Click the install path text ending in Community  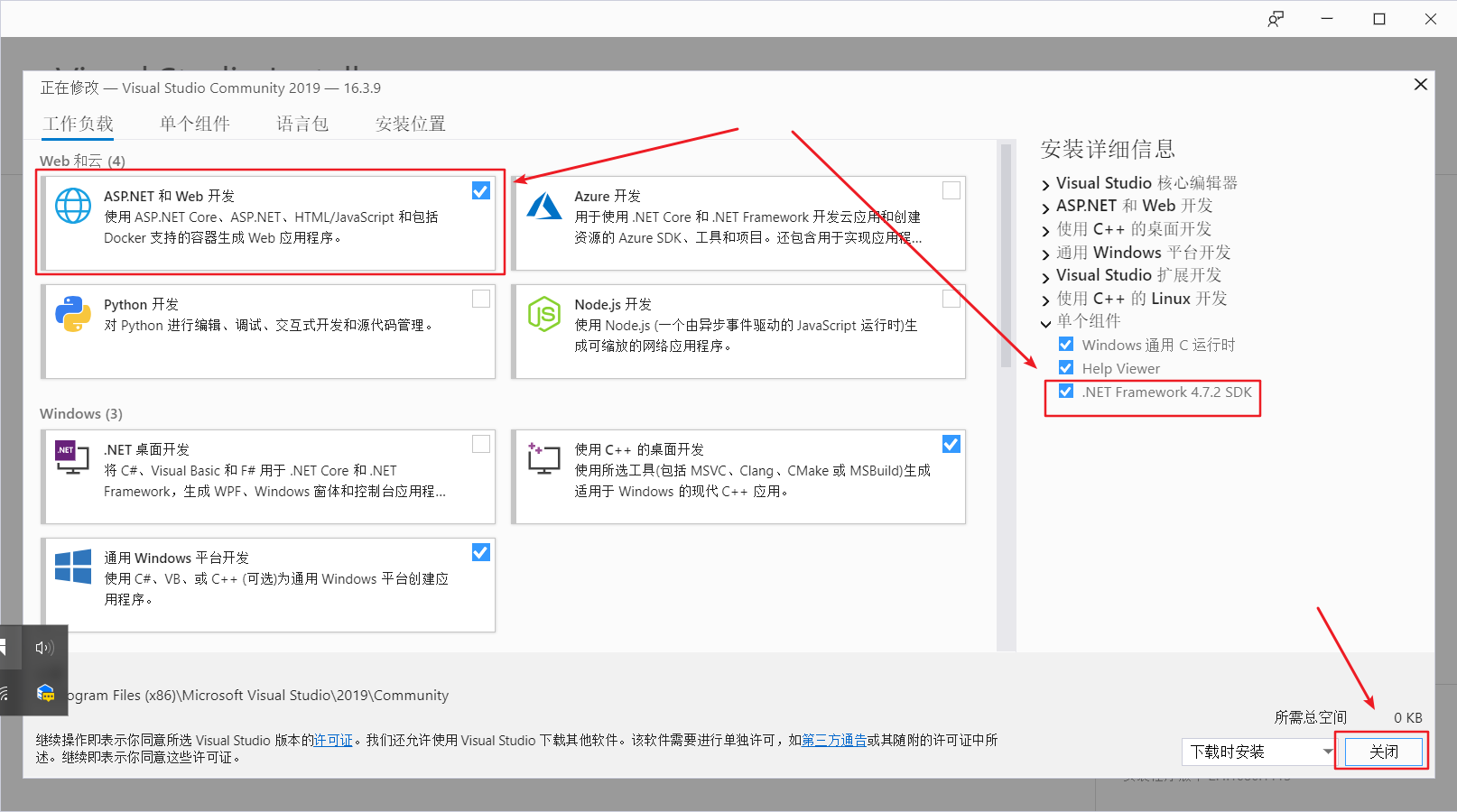pos(258,695)
